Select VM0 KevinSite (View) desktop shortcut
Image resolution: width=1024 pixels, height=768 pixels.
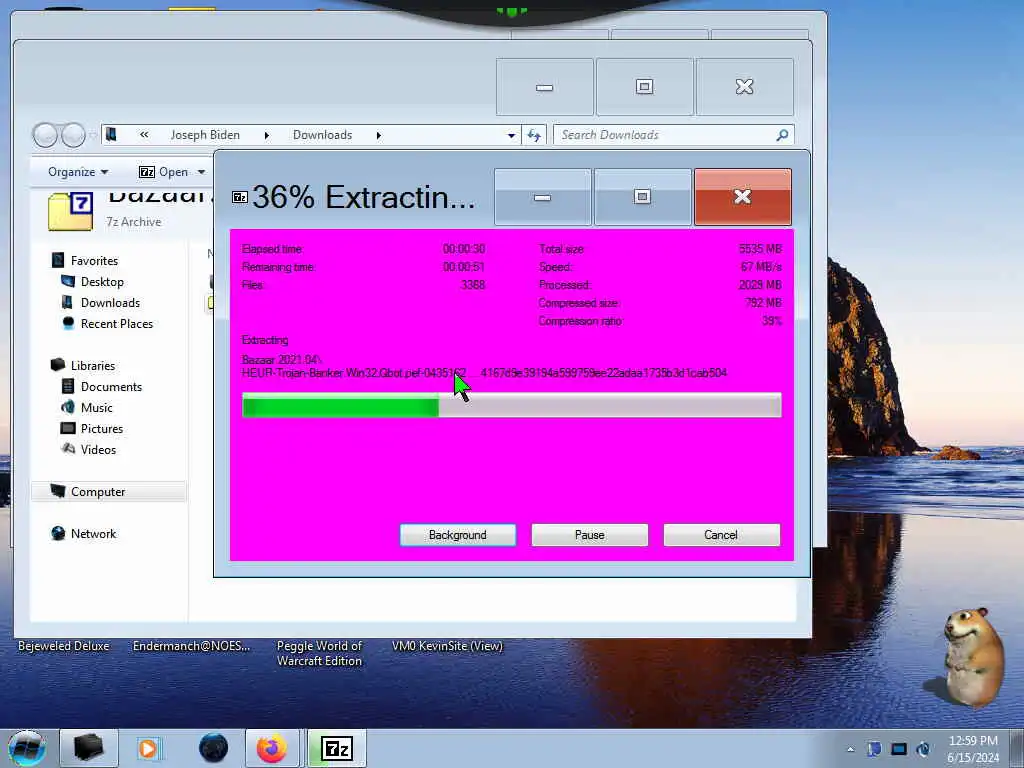(x=447, y=646)
